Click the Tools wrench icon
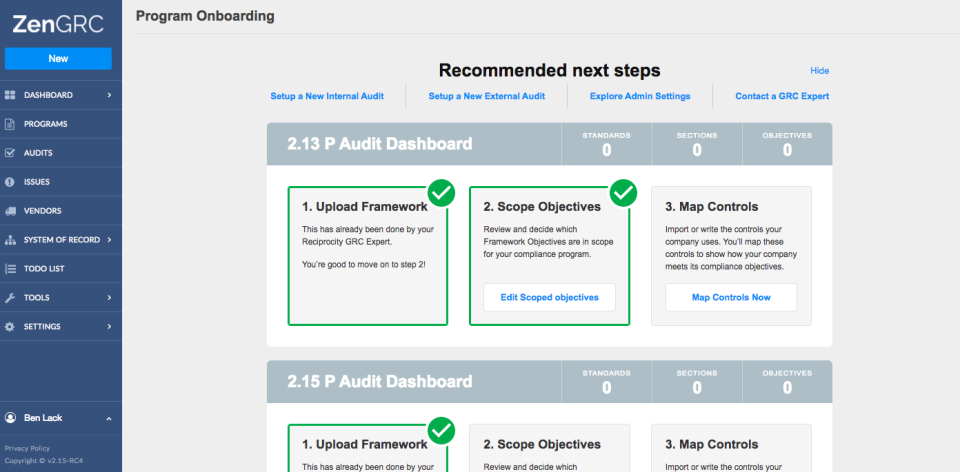 10,298
